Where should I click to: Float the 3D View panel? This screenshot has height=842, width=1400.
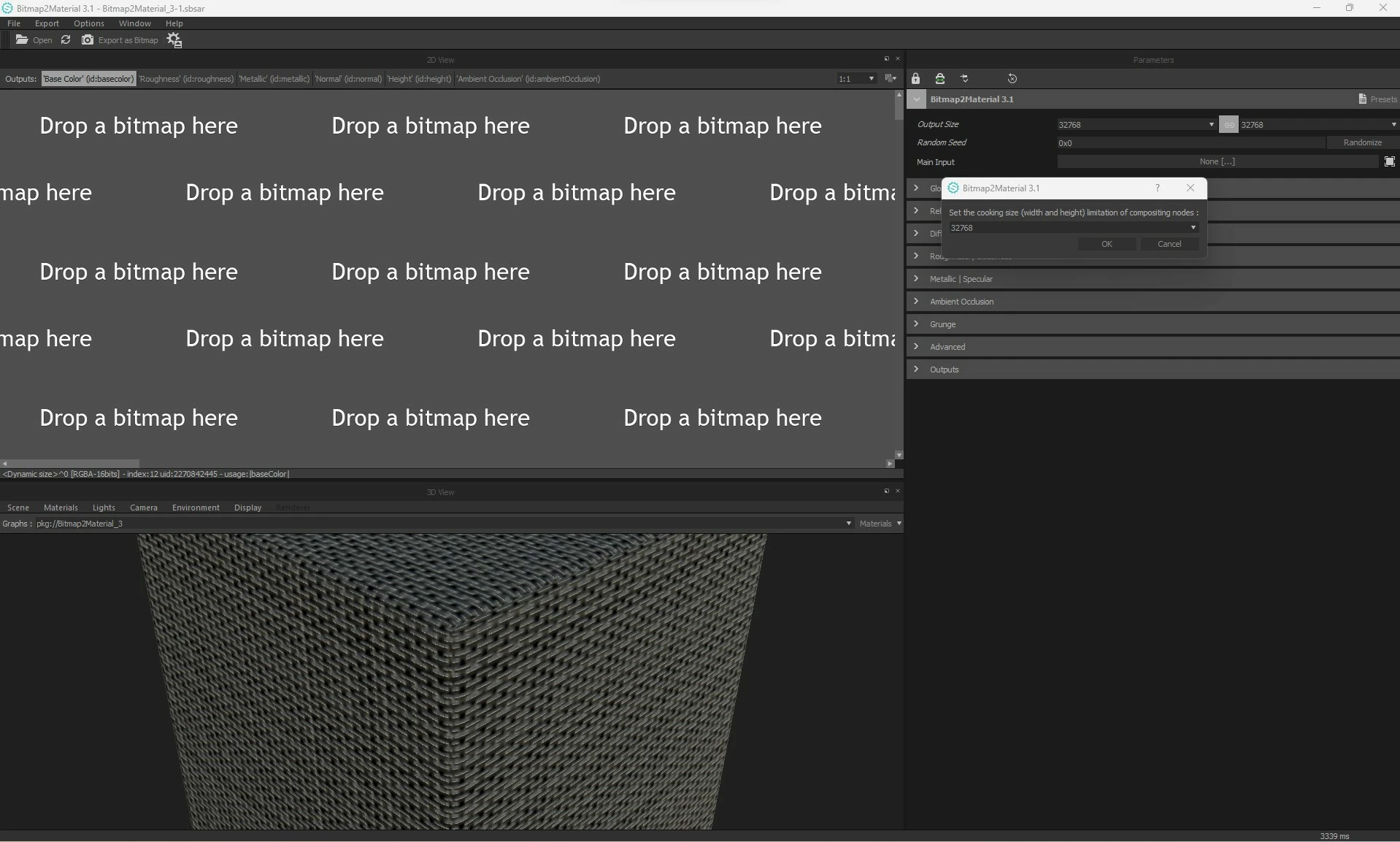click(887, 491)
